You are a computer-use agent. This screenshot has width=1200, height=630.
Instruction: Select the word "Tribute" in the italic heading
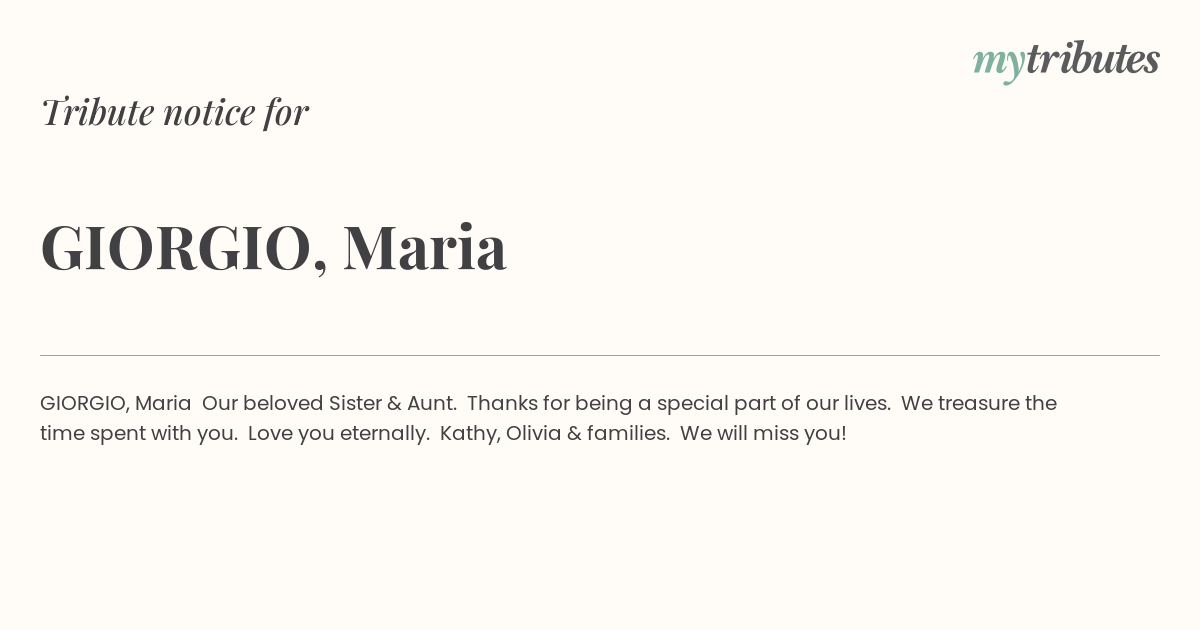(x=98, y=112)
